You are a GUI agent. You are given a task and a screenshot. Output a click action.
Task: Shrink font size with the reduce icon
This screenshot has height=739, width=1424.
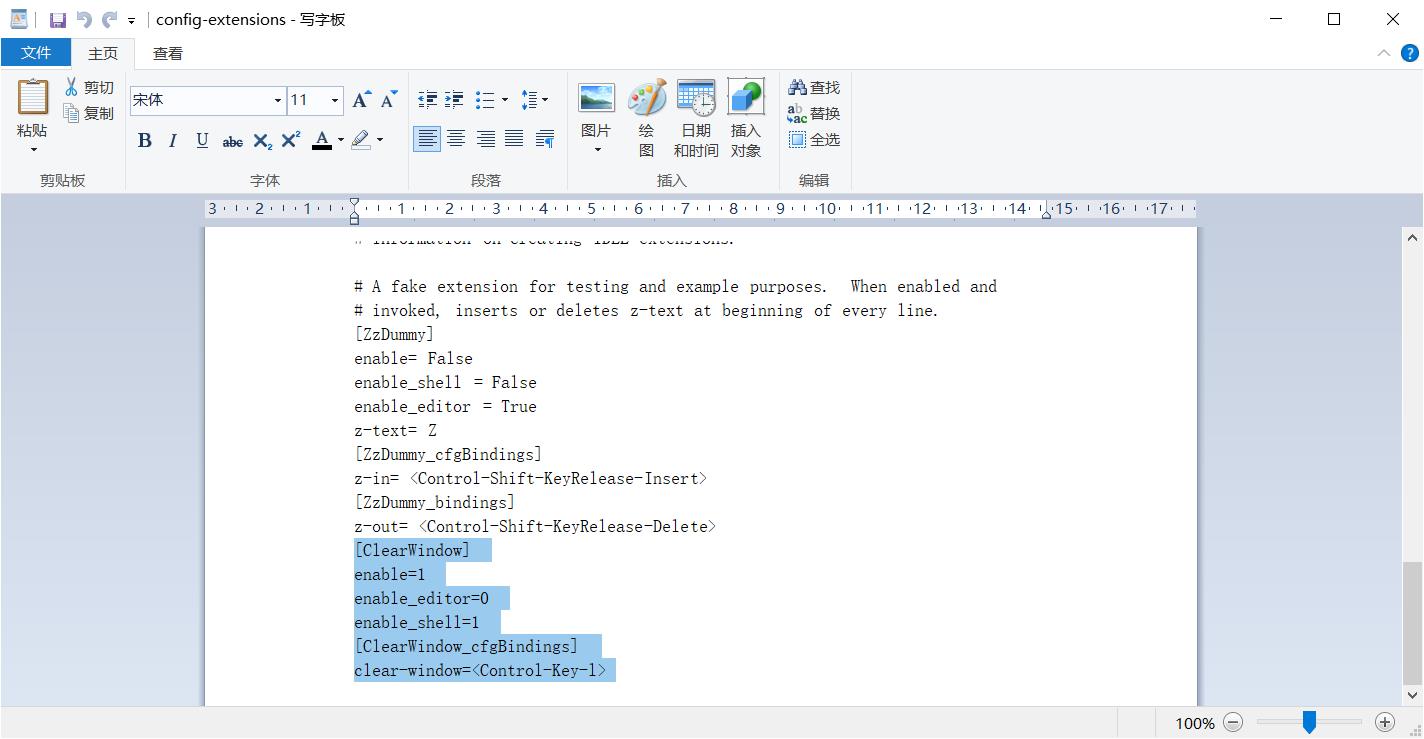click(x=389, y=99)
